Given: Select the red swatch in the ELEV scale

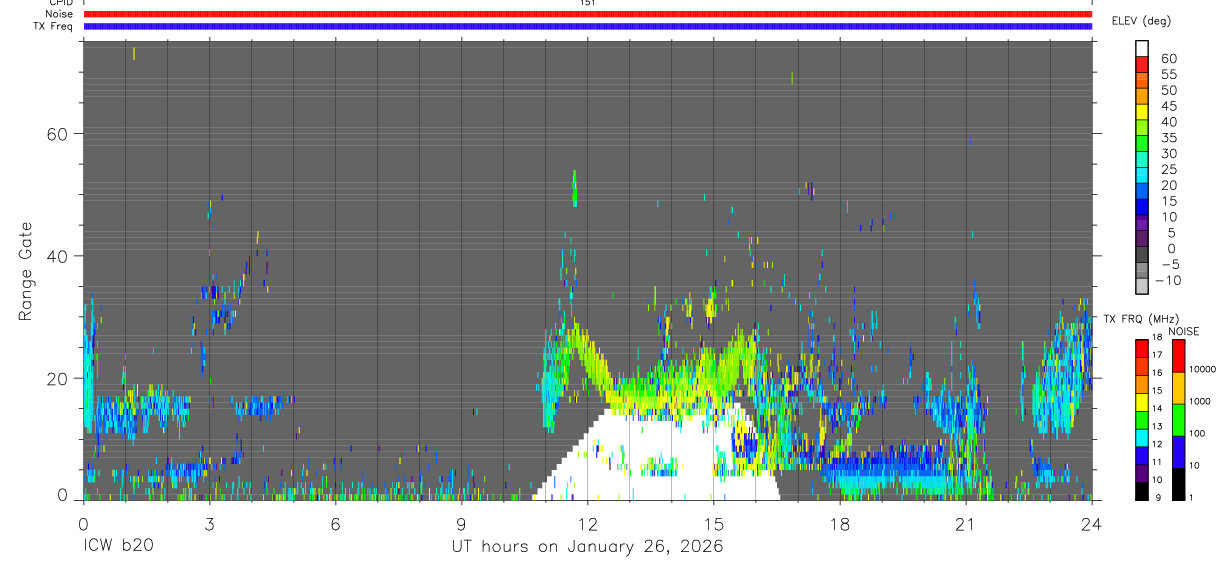Looking at the screenshot, I should (1142, 64).
